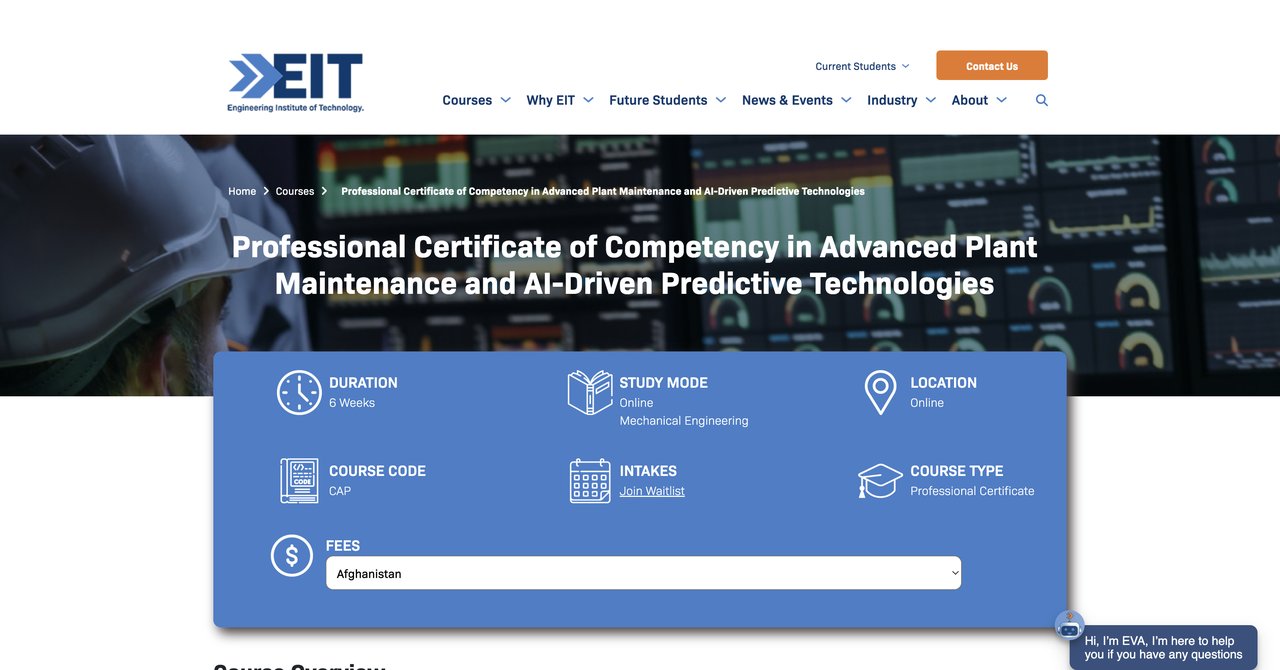
Task: Expand the News & Events chevron
Action: (x=846, y=100)
